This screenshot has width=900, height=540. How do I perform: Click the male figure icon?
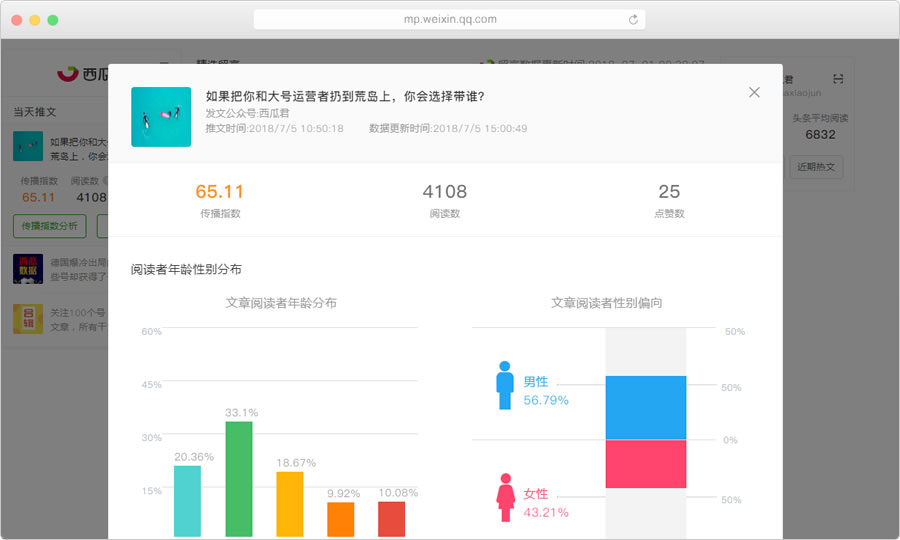click(x=505, y=385)
